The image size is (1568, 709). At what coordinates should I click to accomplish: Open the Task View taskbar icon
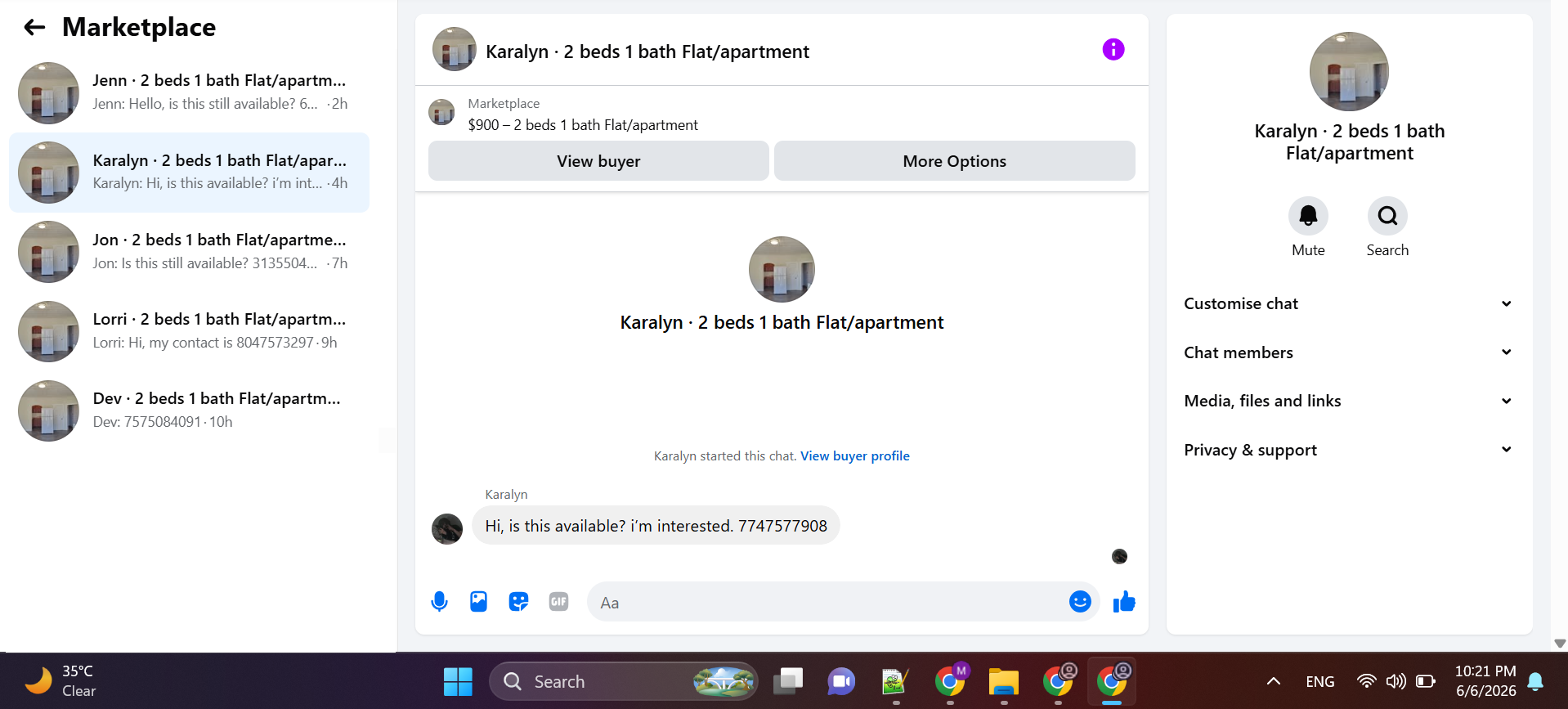point(788,681)
